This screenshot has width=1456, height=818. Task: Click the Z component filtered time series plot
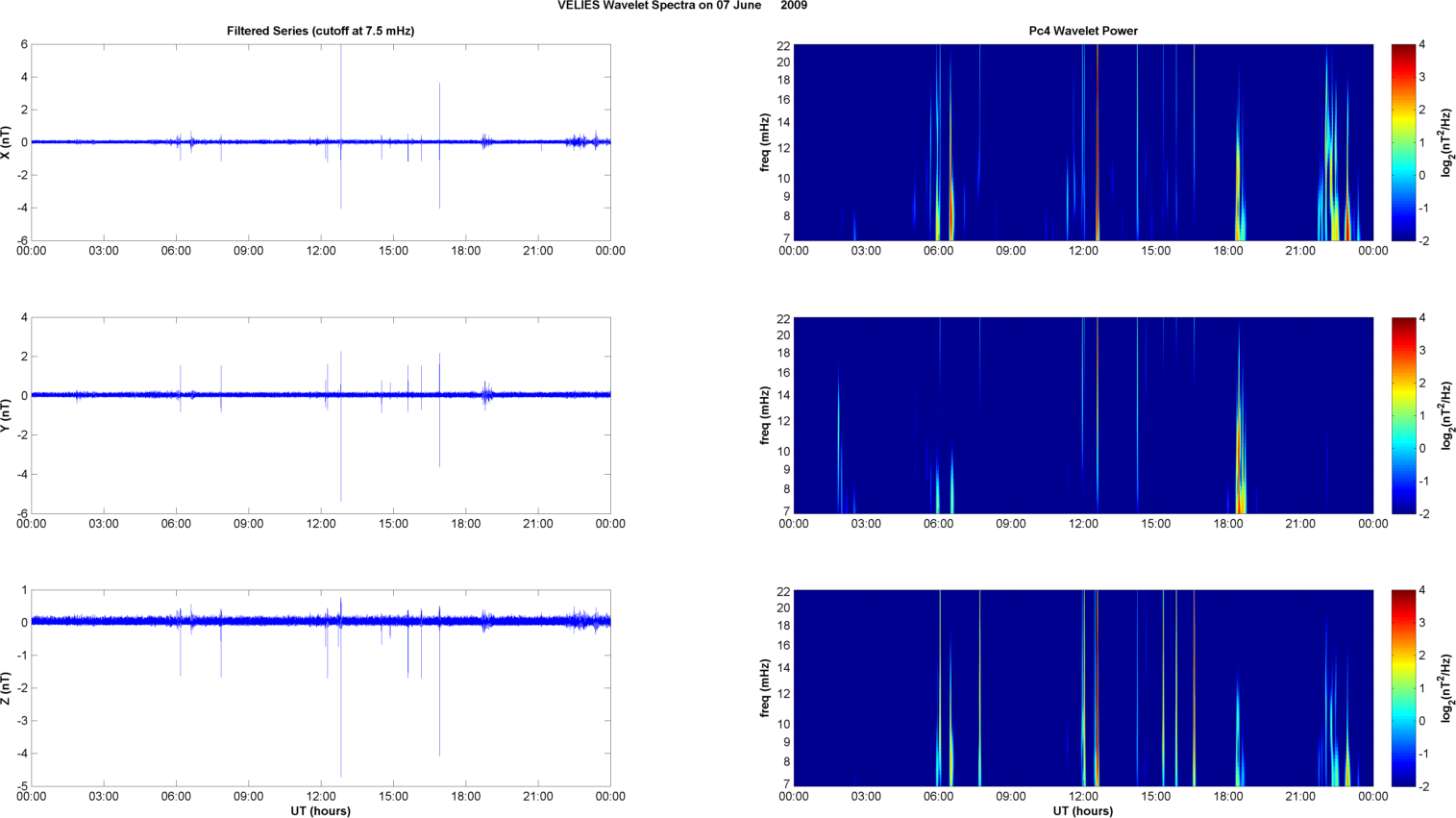[320, 688]
